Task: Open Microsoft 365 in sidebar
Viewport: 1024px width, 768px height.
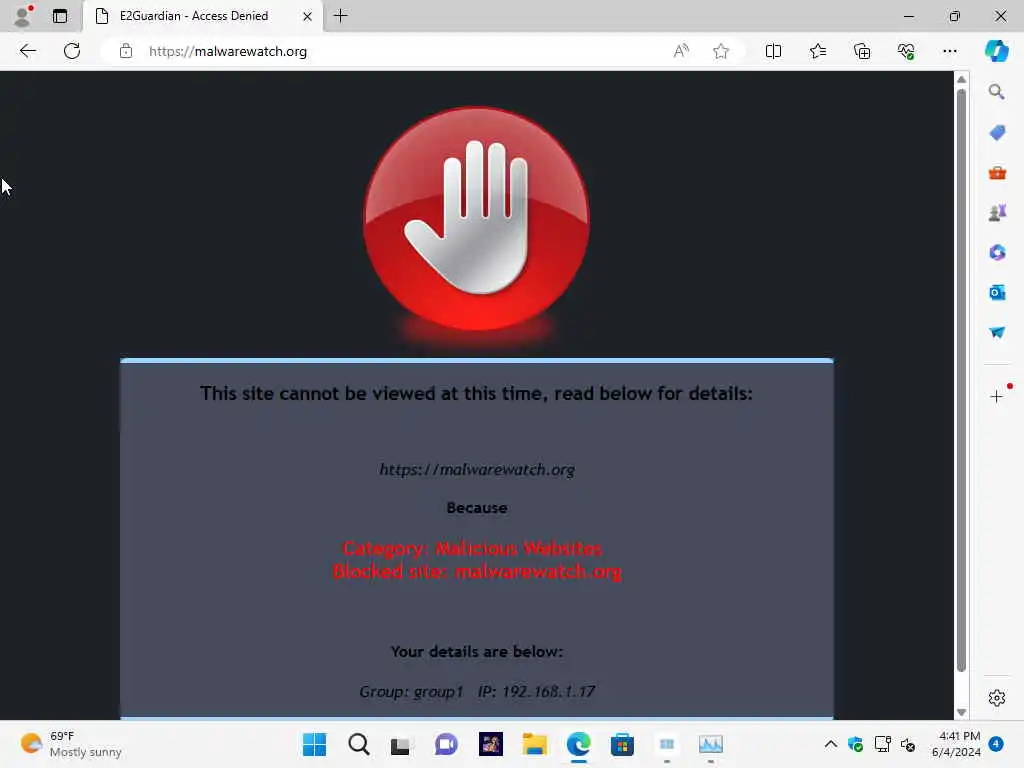Action: (997, 252)
